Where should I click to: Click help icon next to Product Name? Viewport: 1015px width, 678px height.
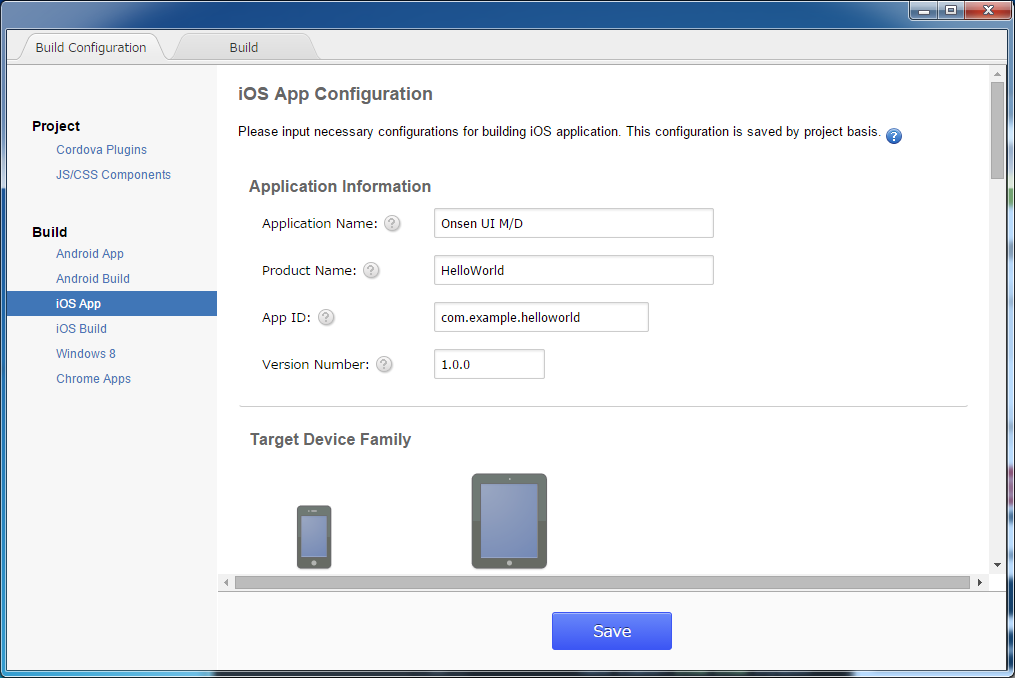(x=371, y=270)
